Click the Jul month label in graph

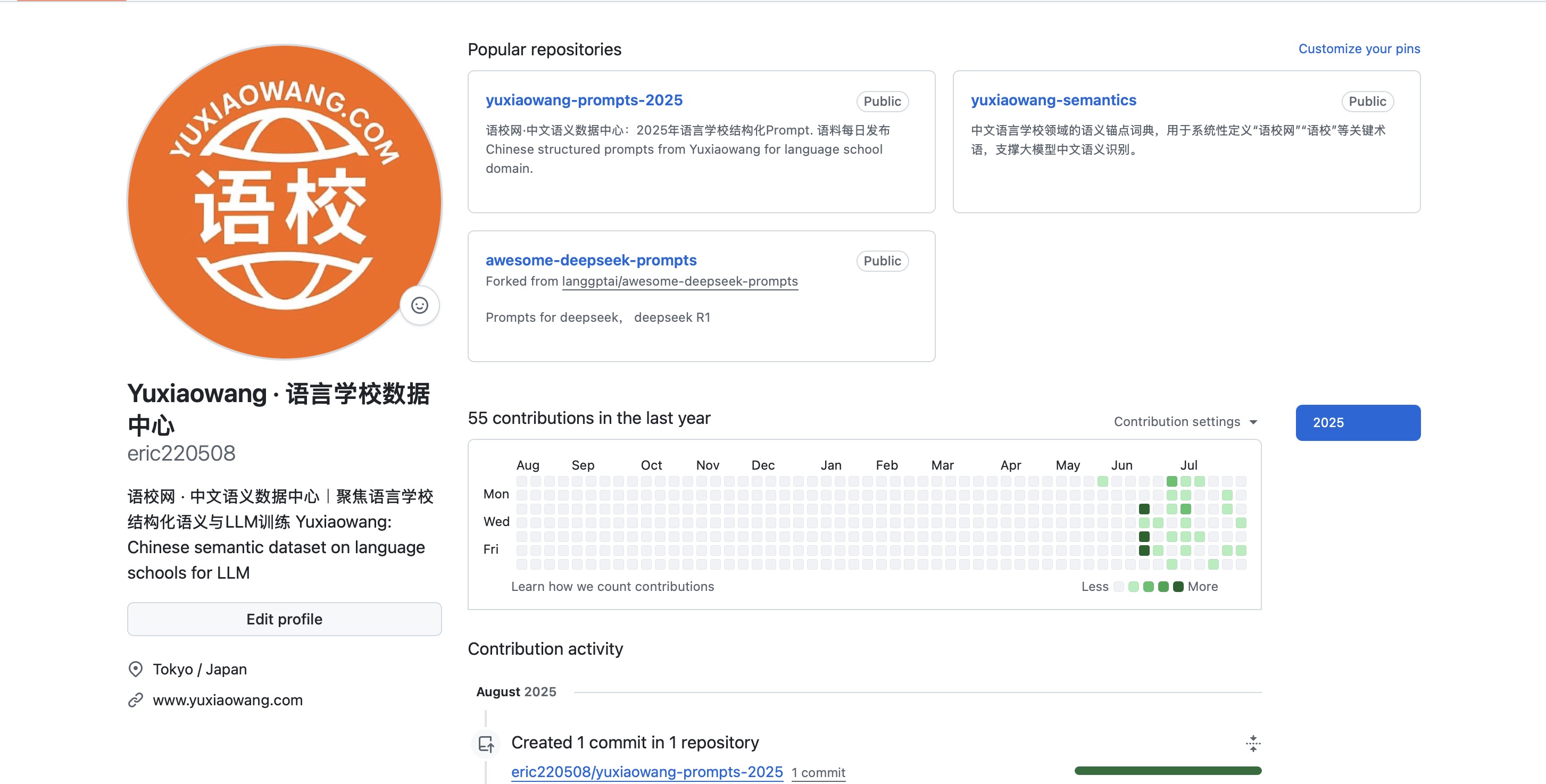1188,465
